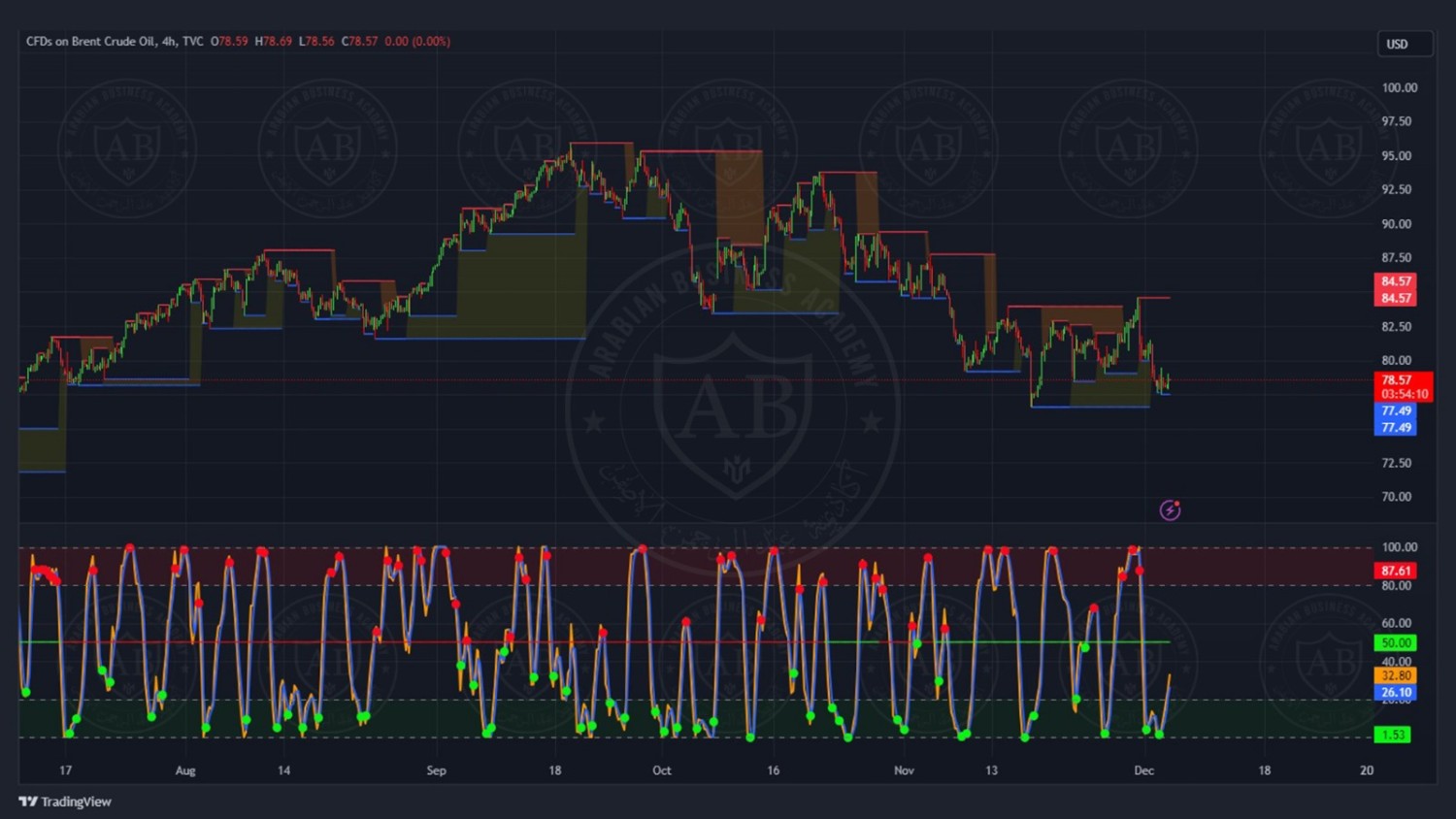
Task: Click the green 50.00 midline tag
Action: (x=1396, y=642)
